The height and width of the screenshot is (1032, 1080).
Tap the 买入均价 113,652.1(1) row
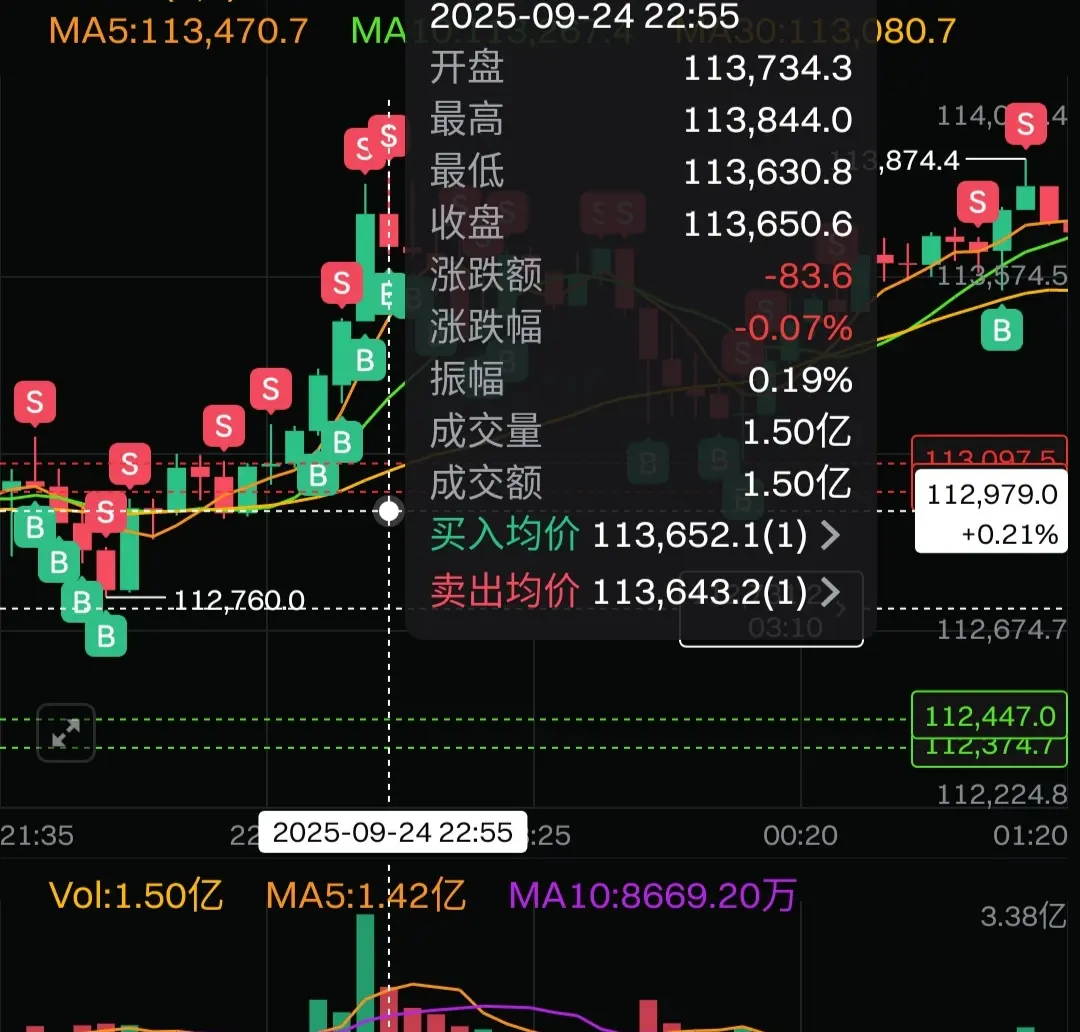point(635,535)
